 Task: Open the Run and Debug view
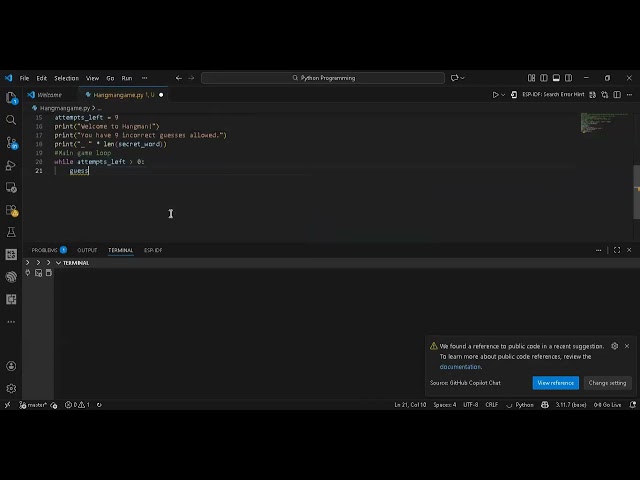pos(11,165)
